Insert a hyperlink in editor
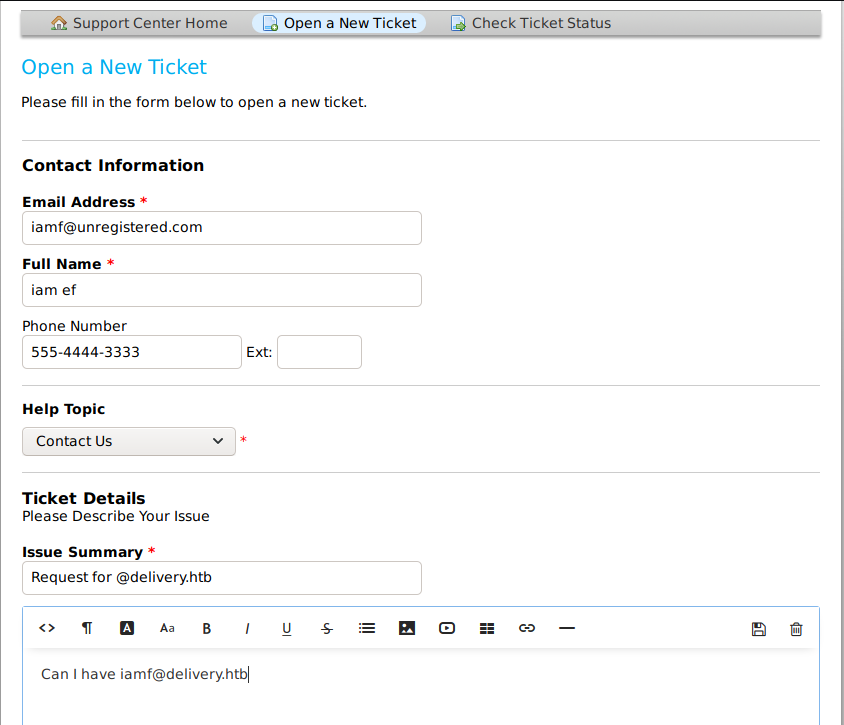Screen dimensions: 844x725 pyautogui.click(x=527, y=628)
